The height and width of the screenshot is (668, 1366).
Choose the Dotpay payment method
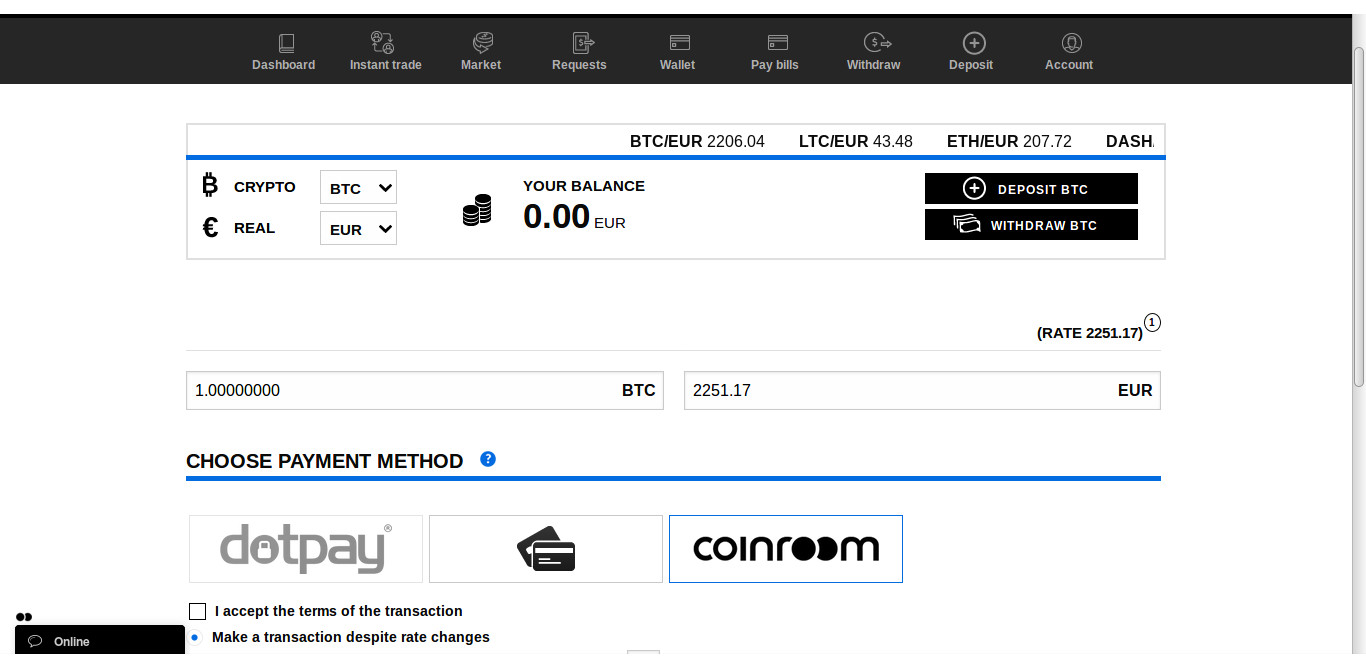pos(306,548)
